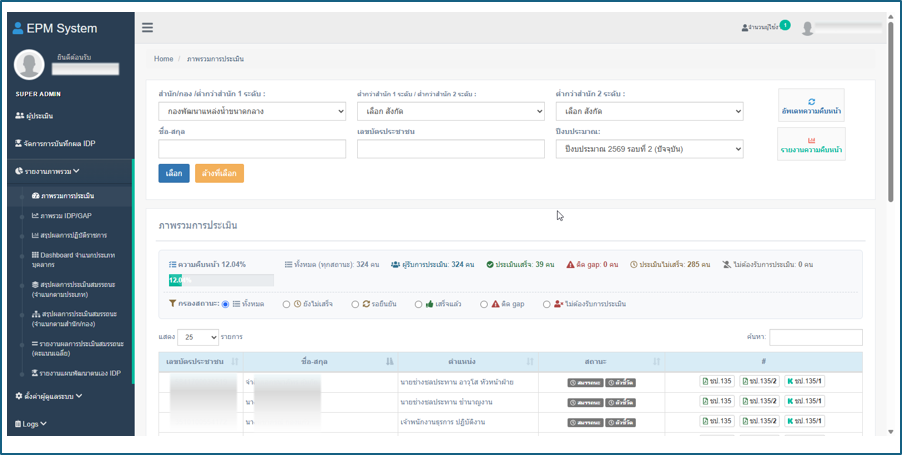The height and width of the screenshot is (455, 902).
Task: Click สมรรถนะ badge in หัวหน้าฝ่าย row
Action: coord(585,383)
